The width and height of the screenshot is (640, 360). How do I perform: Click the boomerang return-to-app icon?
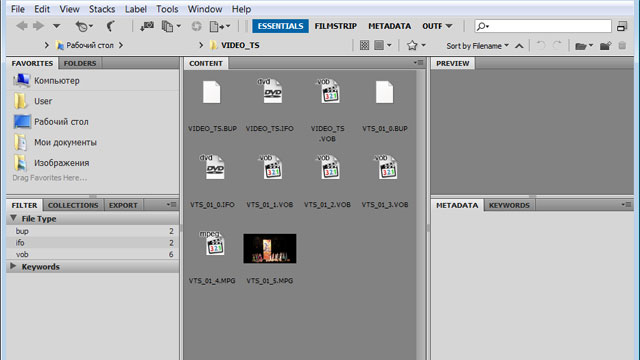tap(110, 26)
